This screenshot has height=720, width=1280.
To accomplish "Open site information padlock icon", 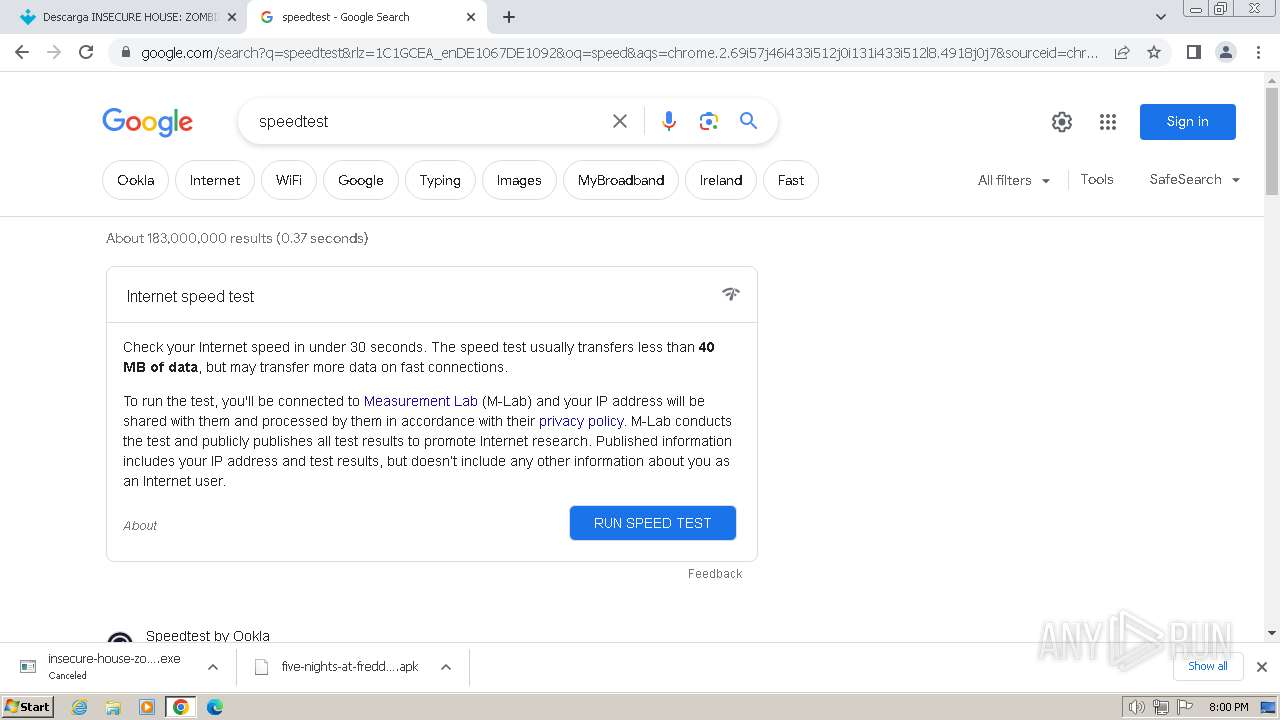I will (x=126, y=52).
